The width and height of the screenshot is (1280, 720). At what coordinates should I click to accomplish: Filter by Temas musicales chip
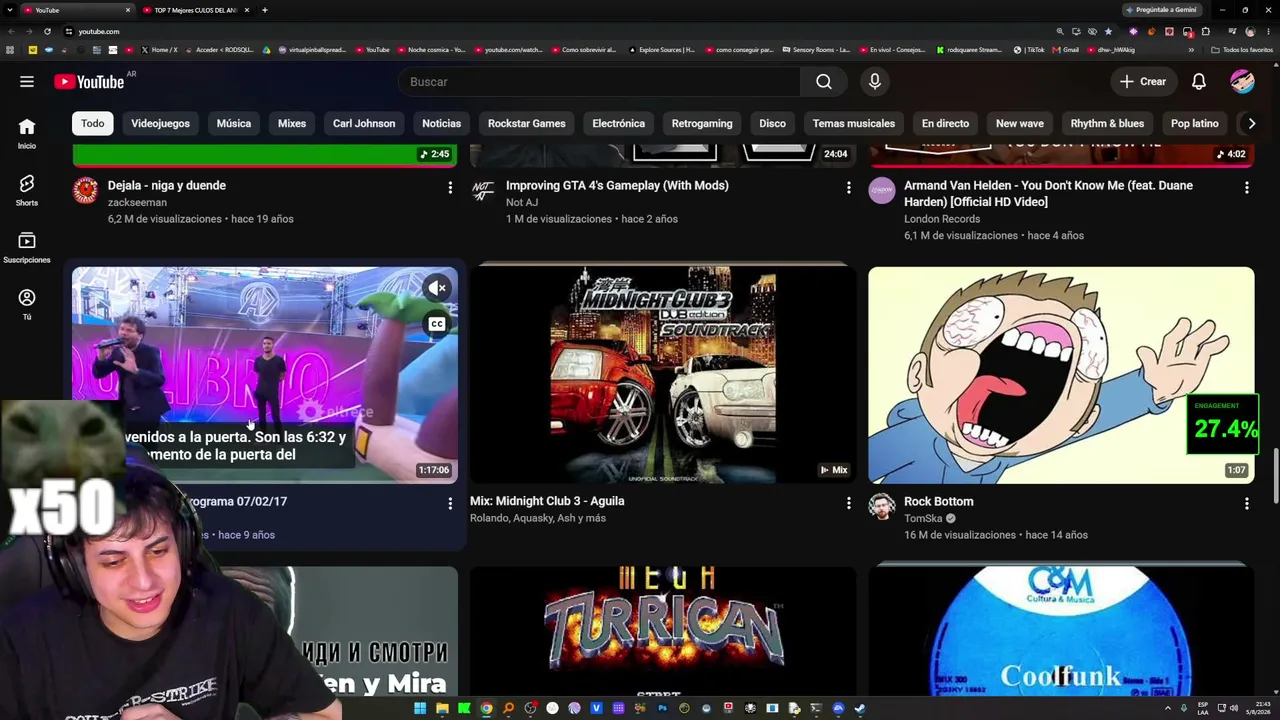[854, 123]
